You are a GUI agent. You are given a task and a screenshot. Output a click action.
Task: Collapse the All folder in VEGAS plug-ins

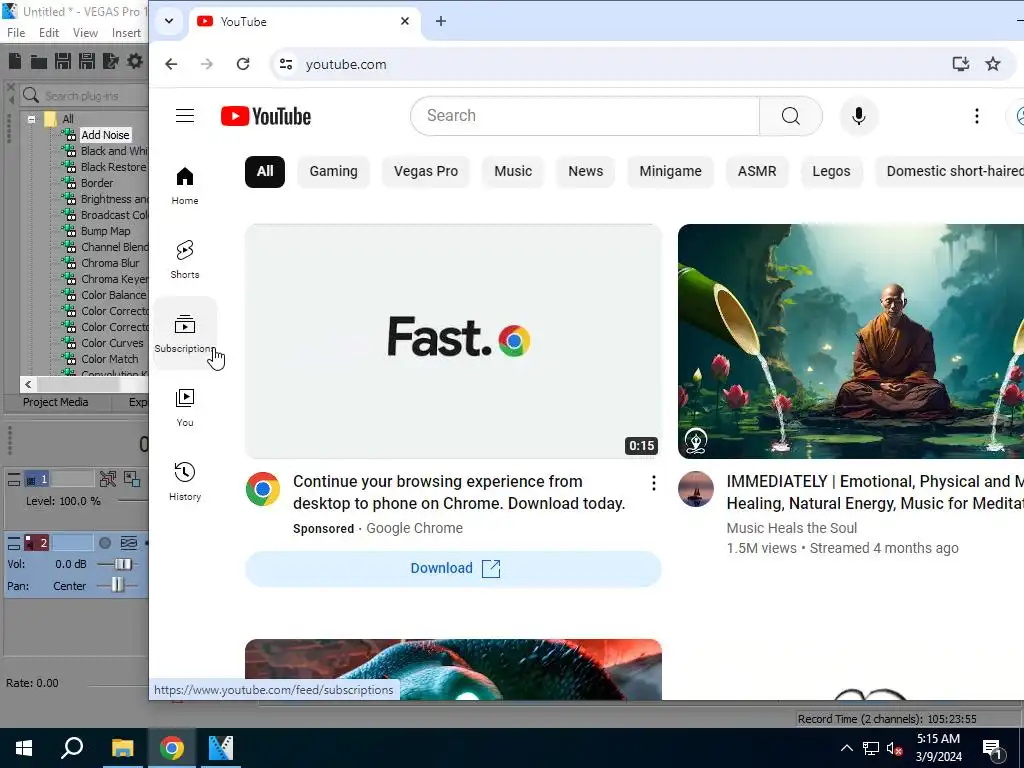coord(31,119)
